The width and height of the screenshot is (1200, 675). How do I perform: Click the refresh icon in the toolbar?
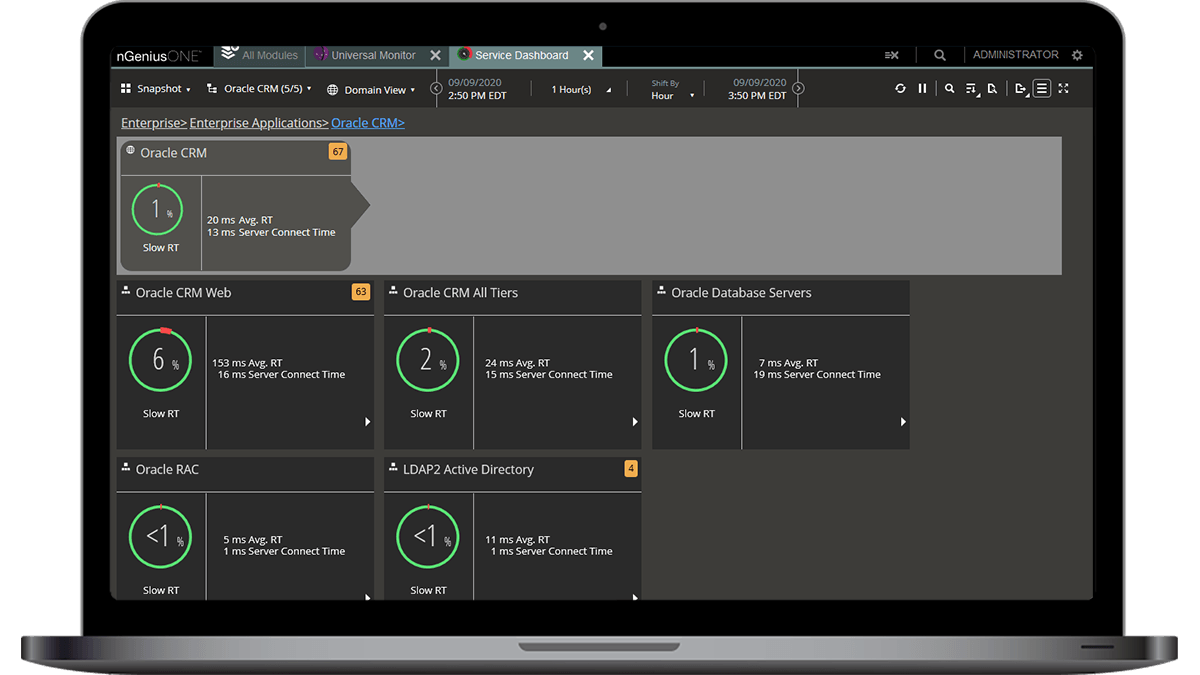pyautogui.click(x=900, y=89)
